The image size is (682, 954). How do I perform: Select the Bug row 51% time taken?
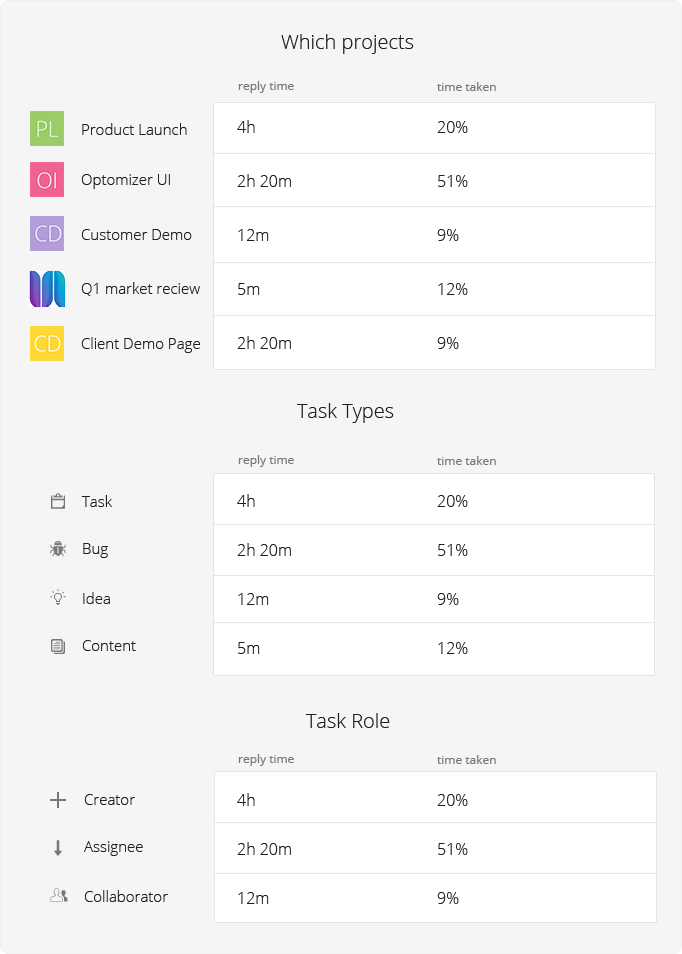click(x=452, y=550)
